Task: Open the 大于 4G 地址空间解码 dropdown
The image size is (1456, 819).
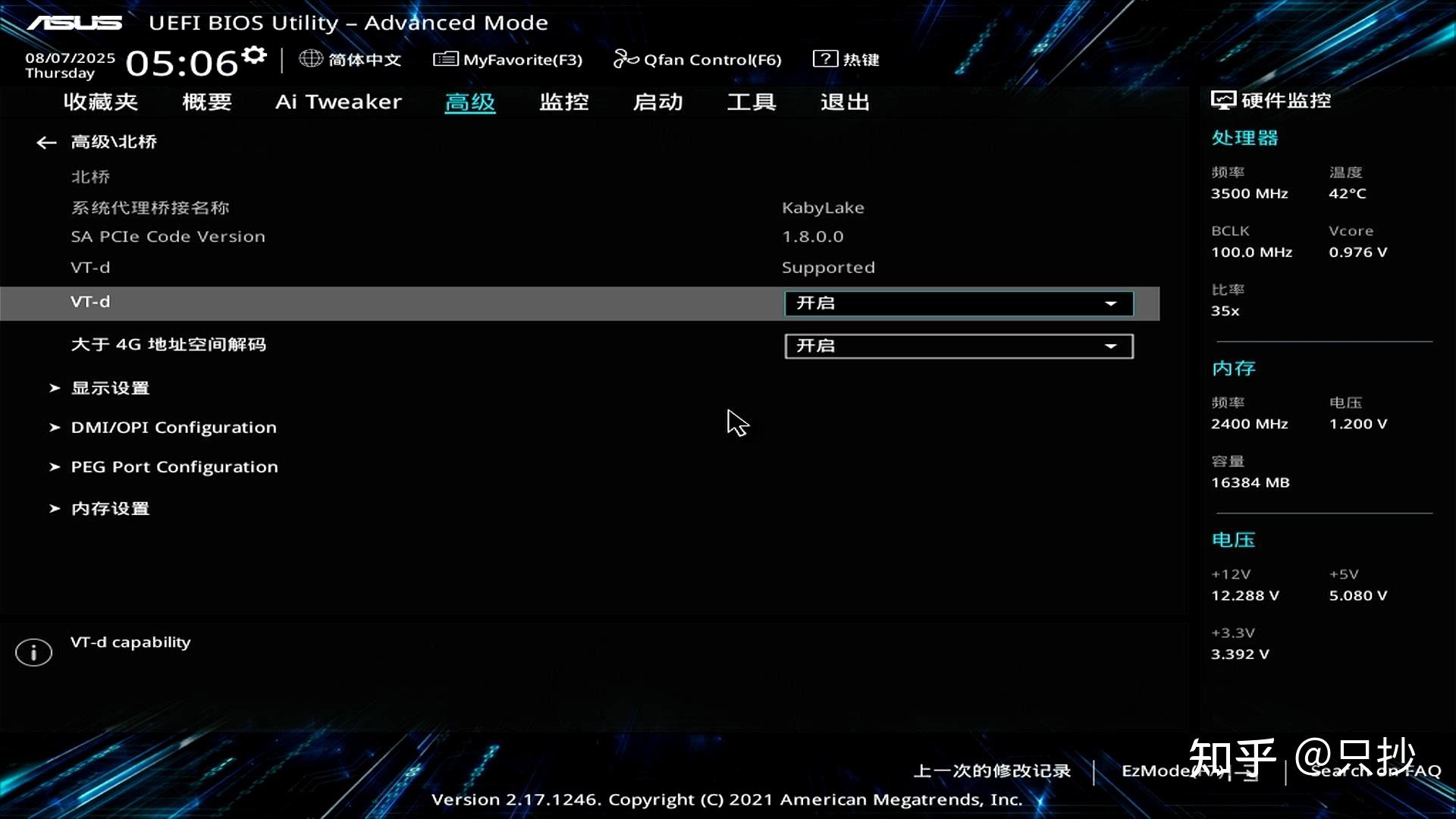Action: pos(959,347)
